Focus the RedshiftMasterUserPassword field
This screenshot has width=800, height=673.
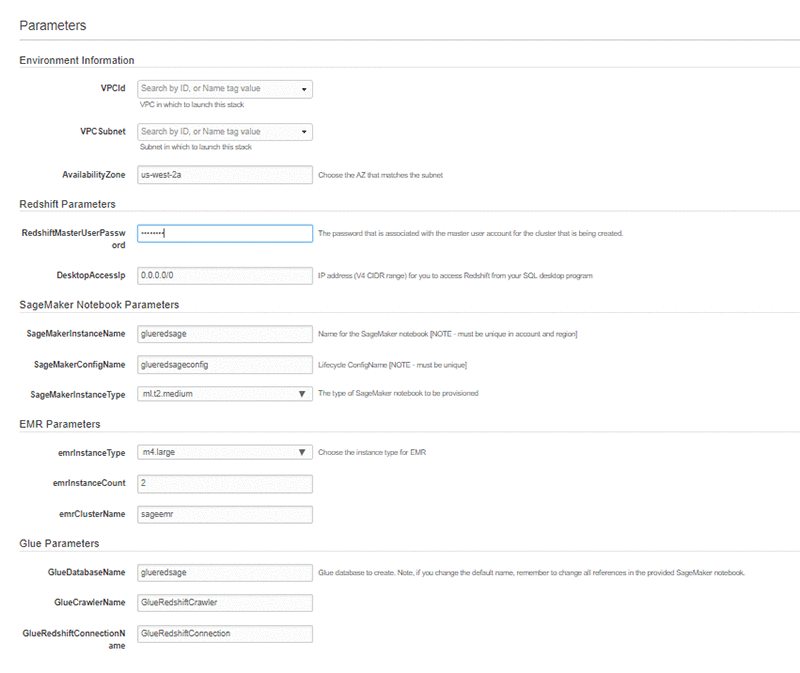tap(224, 233)
